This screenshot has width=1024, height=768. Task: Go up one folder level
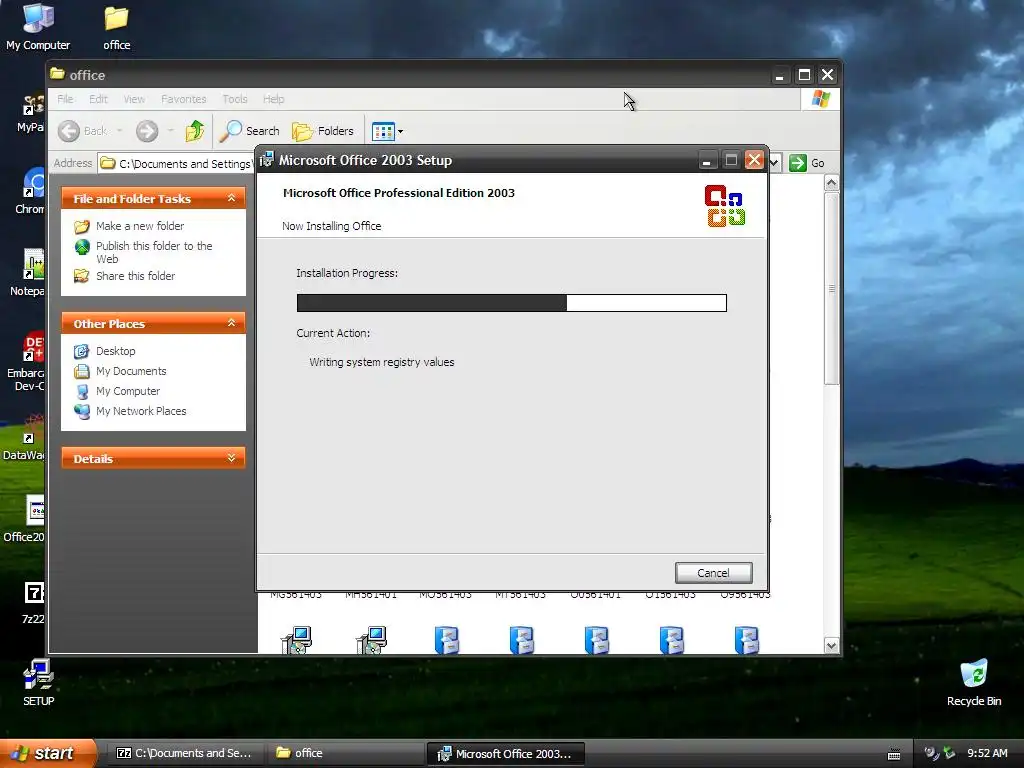click(195, 131)
